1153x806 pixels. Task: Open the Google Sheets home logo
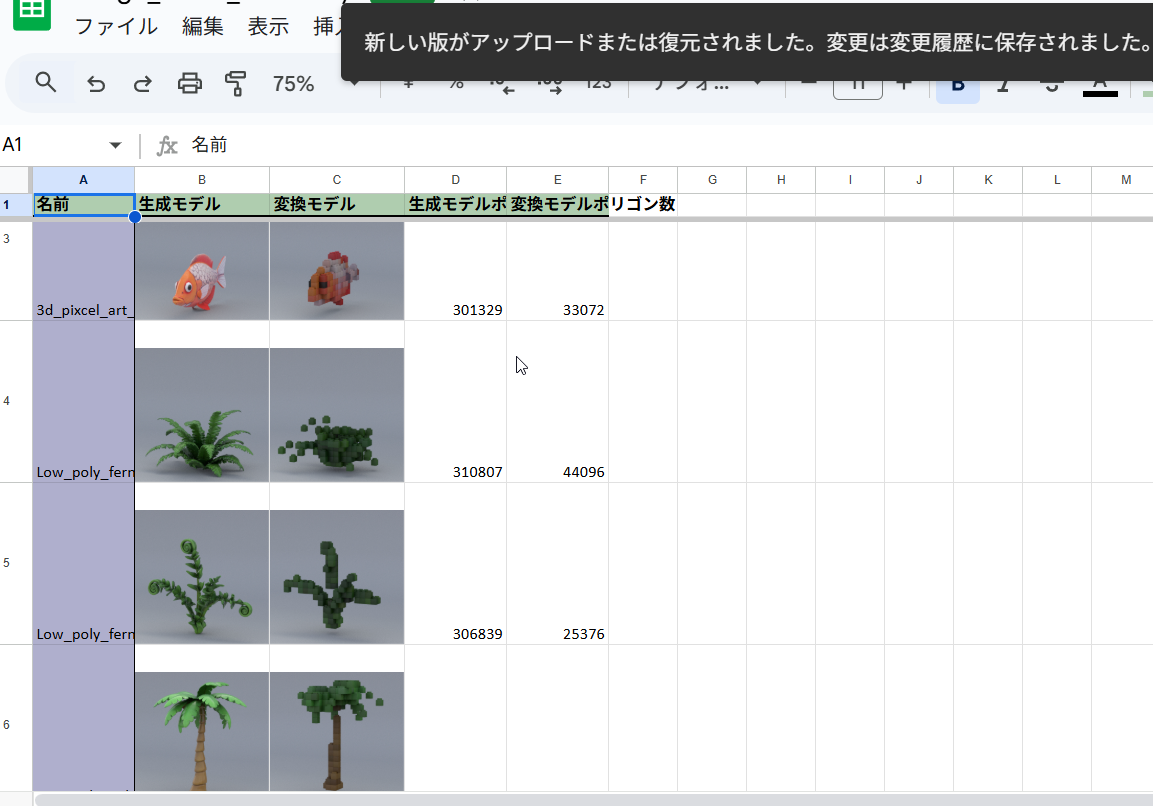point(32,13)
